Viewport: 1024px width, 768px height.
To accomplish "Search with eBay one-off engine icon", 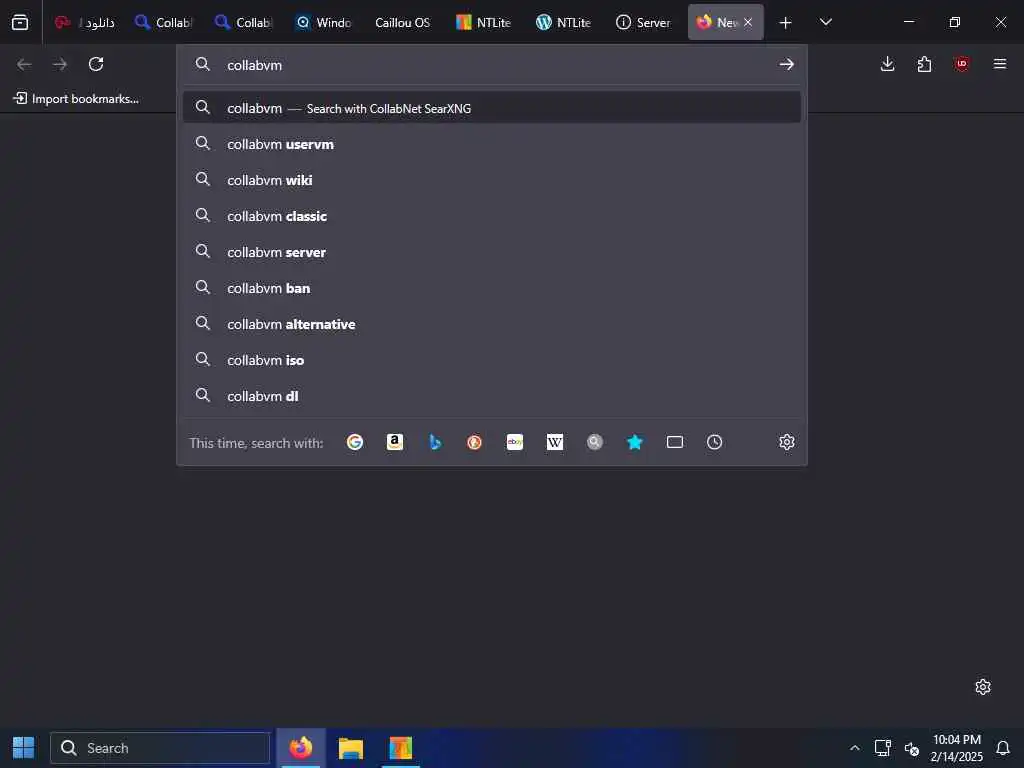I will 515,442.
